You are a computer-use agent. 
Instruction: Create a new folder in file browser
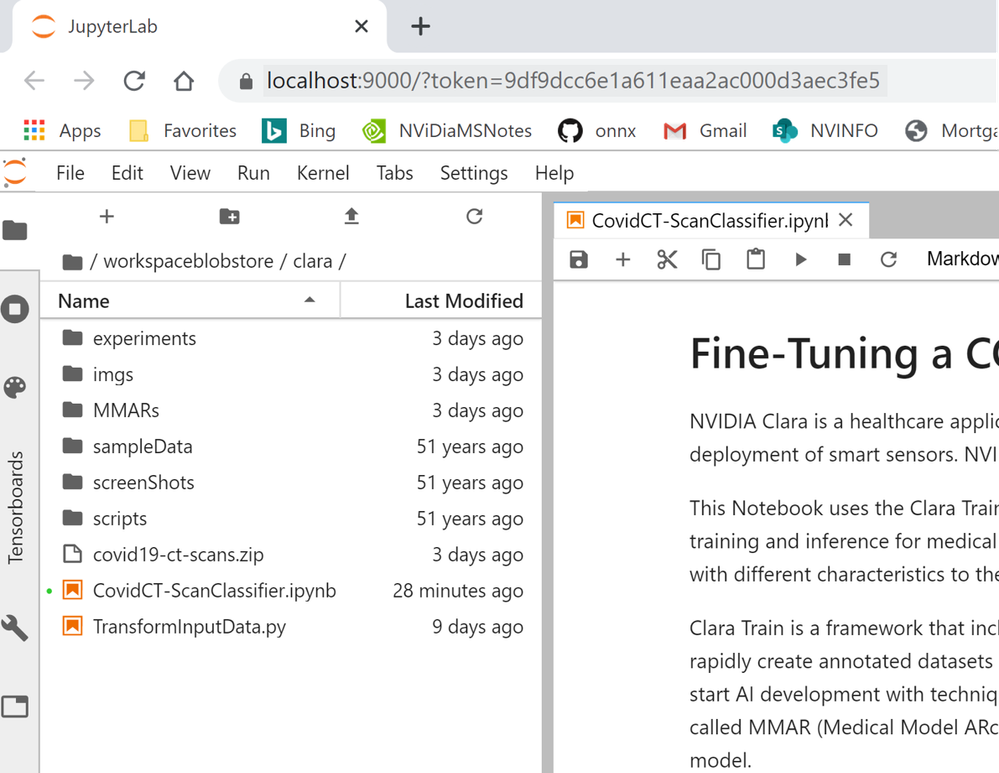(x=229, y=217)
